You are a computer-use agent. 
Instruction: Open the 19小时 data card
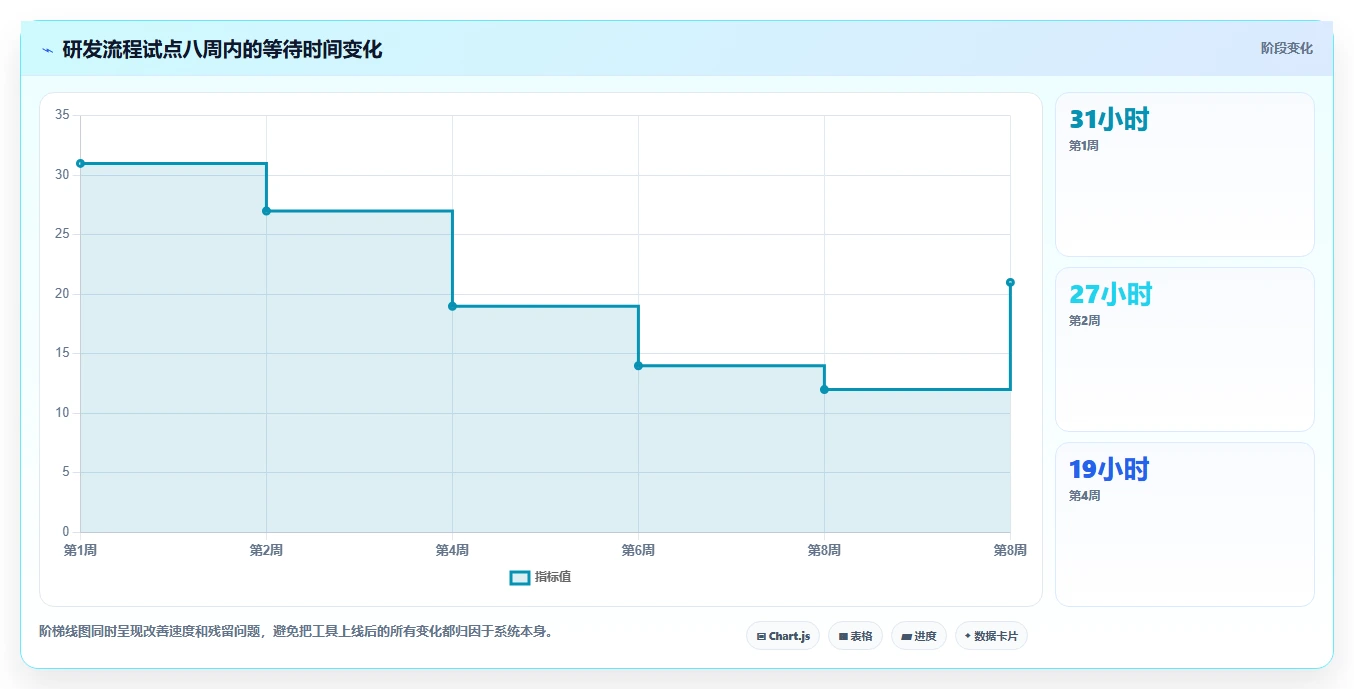pyautogui.click(x=1185, y=525)
